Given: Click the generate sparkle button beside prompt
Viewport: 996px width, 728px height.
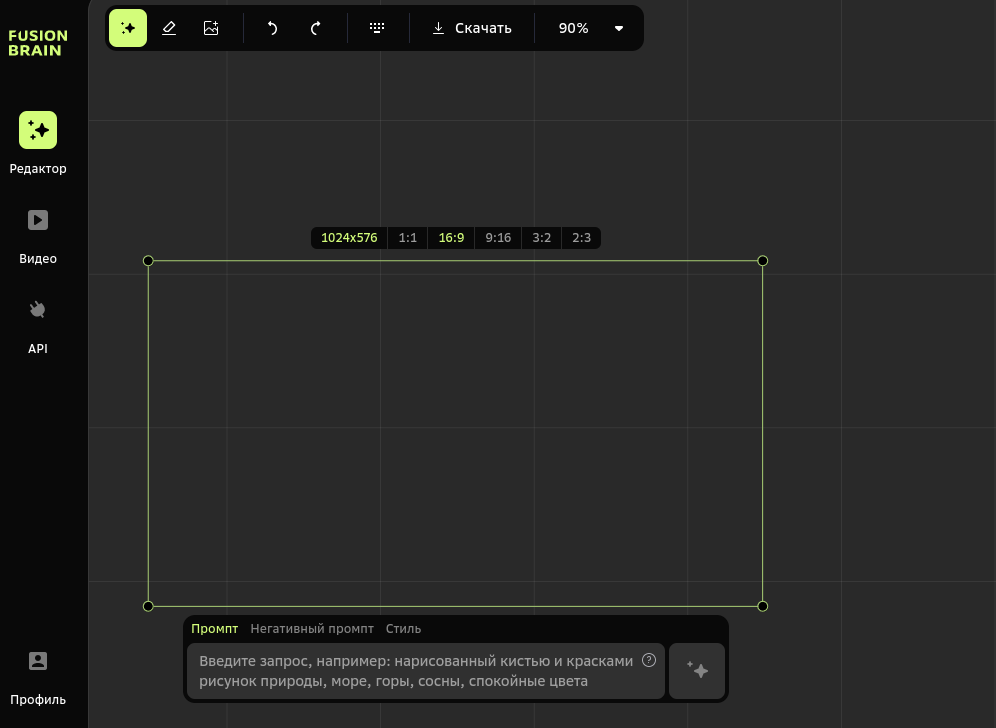Looking at the screenshot, I should [x=697, y=671].
